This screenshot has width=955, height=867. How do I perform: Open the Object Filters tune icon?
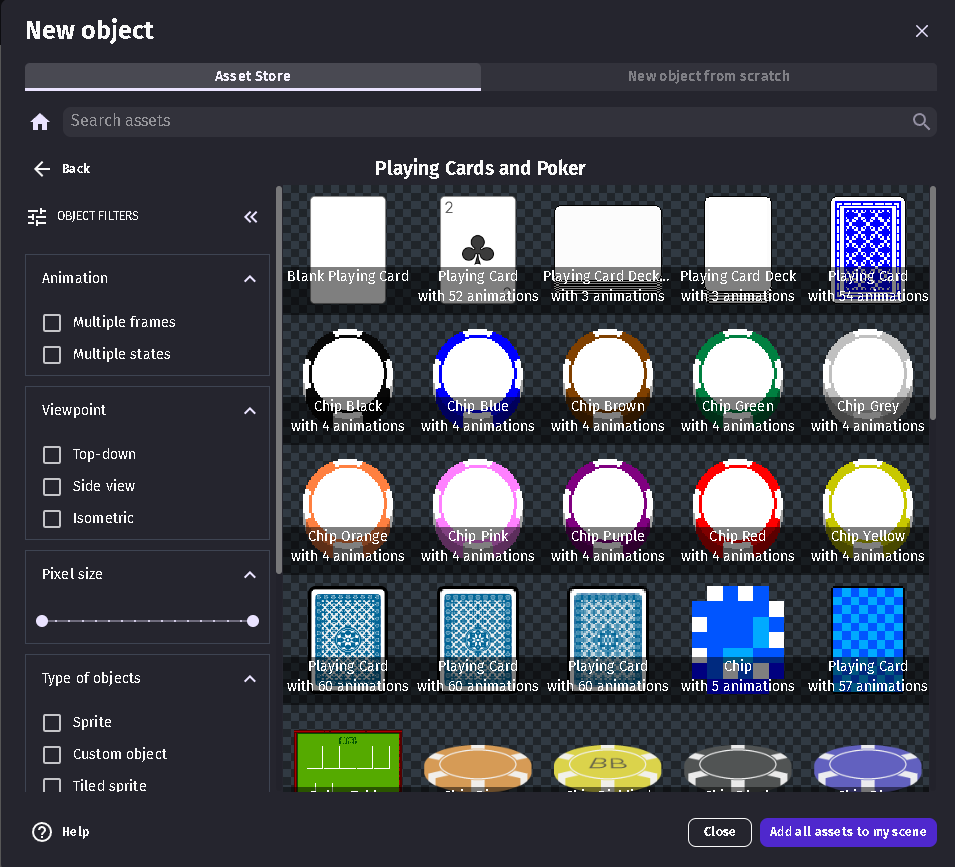point(37,216)
